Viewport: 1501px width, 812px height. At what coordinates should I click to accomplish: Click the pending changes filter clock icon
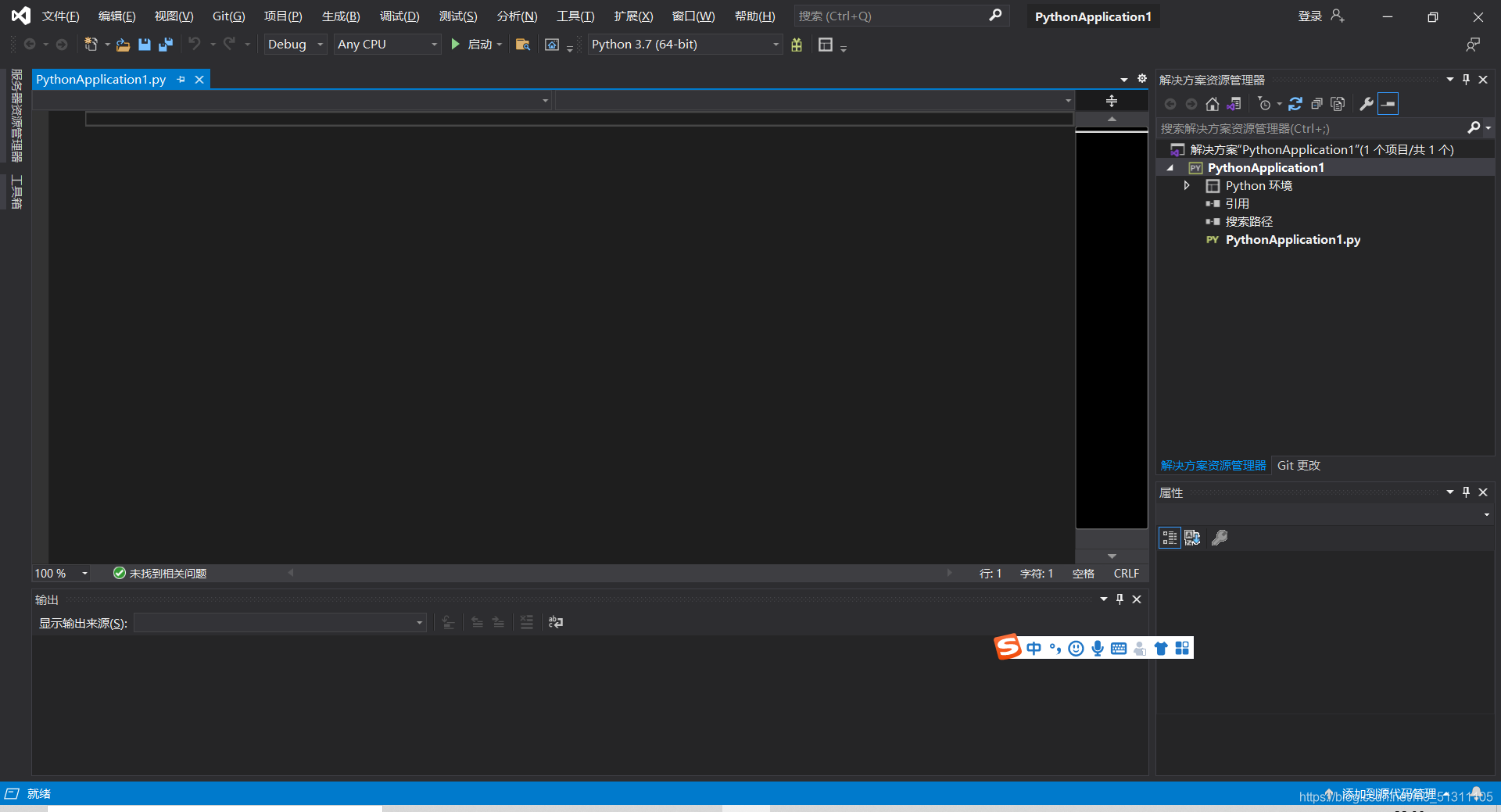click(x=1264, y=104)
